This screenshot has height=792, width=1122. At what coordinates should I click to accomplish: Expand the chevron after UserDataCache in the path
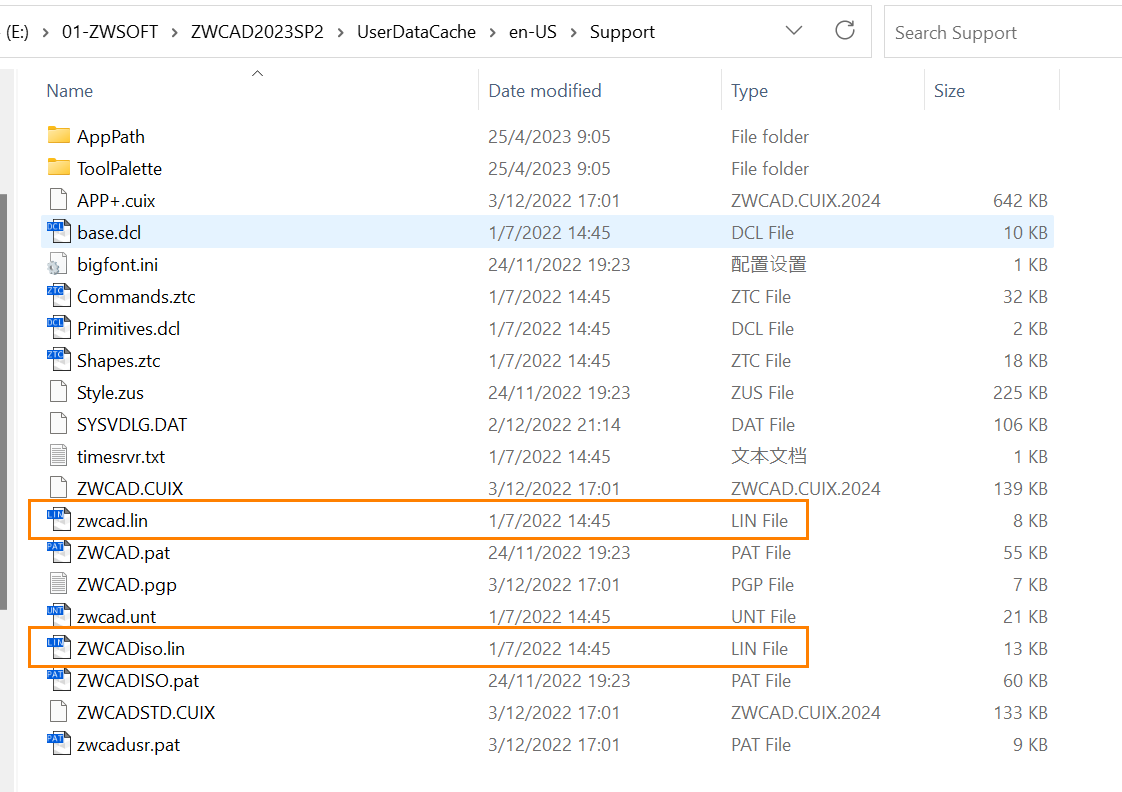point(492,32)
